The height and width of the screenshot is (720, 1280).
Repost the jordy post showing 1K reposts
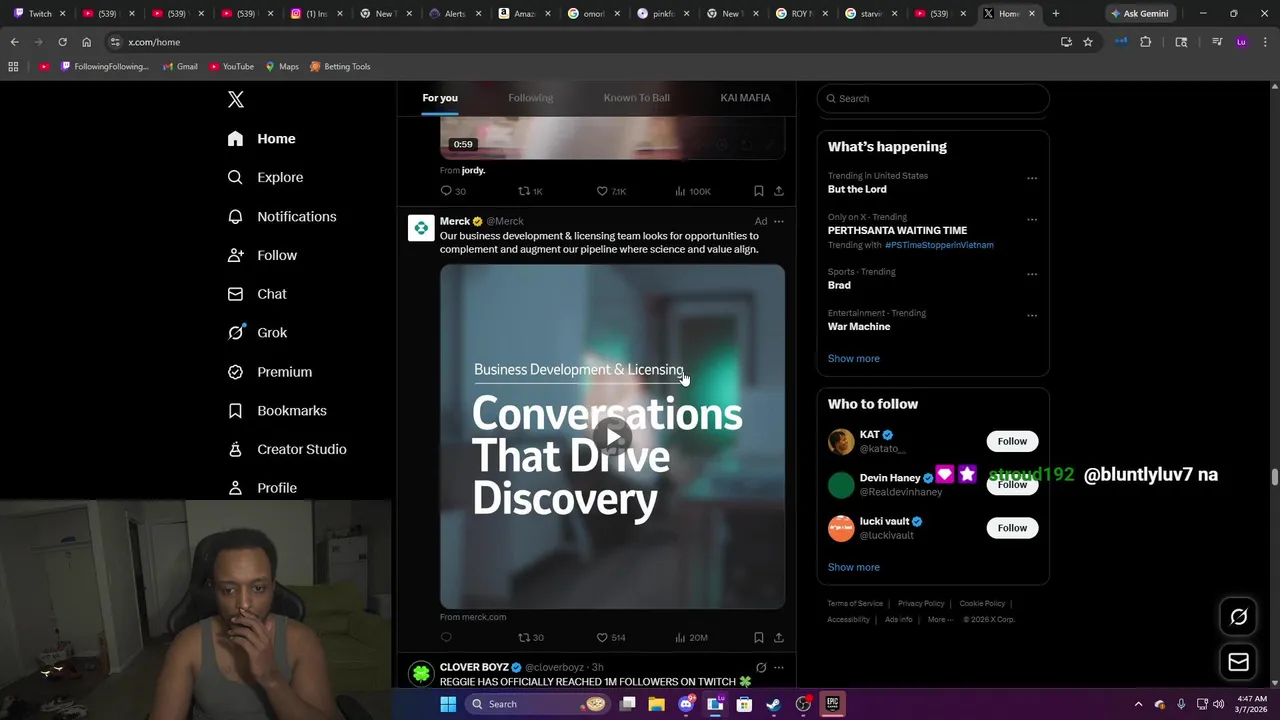click(x=530, y=191)
